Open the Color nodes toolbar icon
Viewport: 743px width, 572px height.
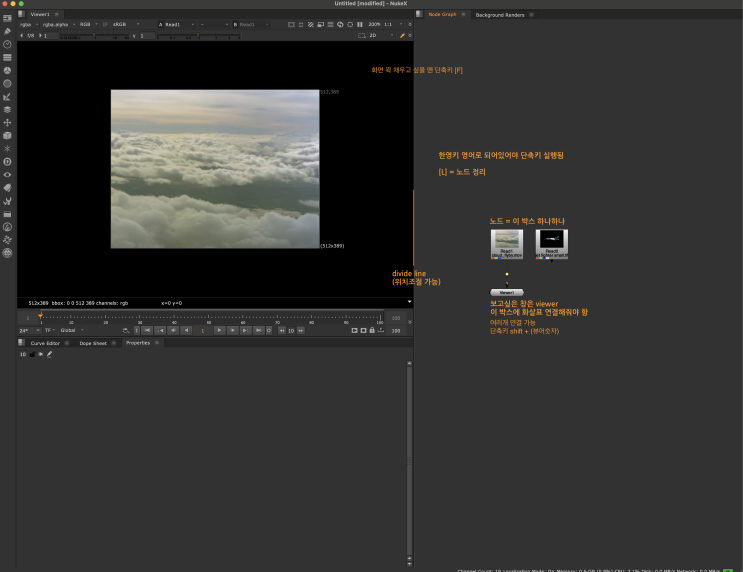pos(7,70)
